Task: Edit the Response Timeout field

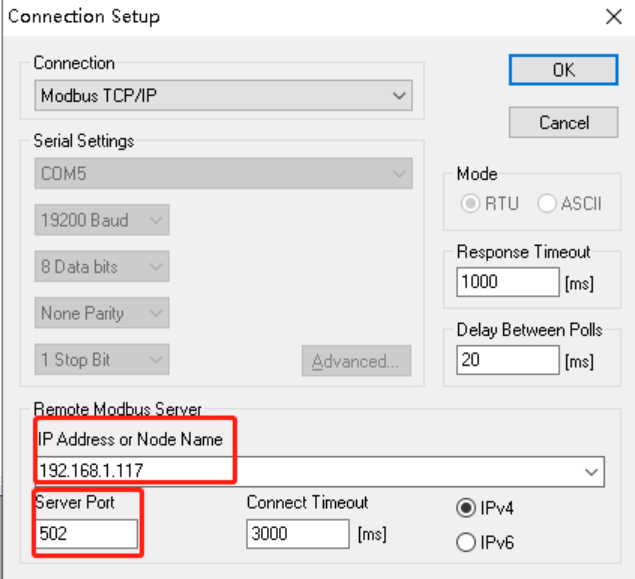Action: tap(508, 282)
